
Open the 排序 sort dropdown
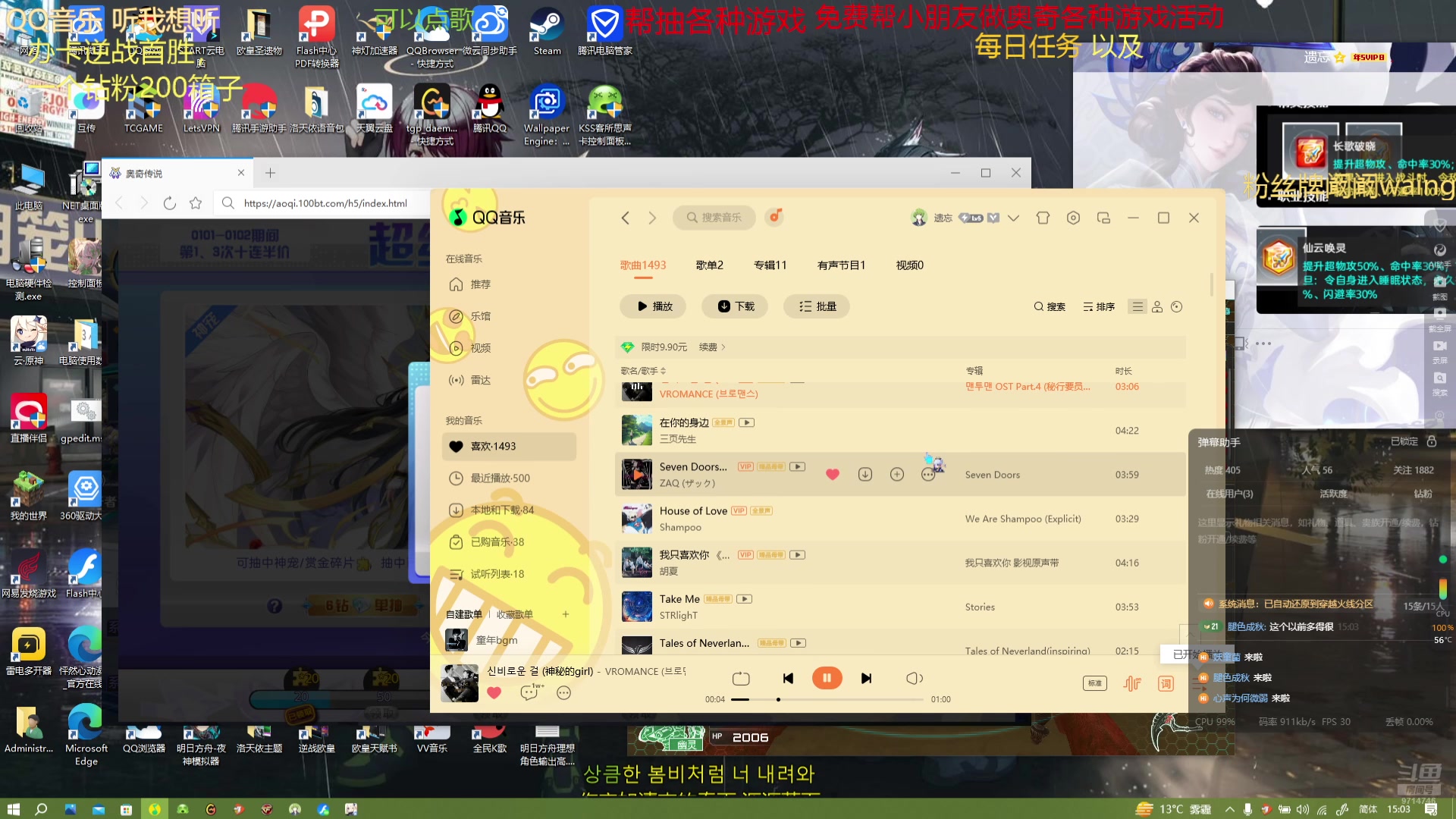click(1099, 306)
